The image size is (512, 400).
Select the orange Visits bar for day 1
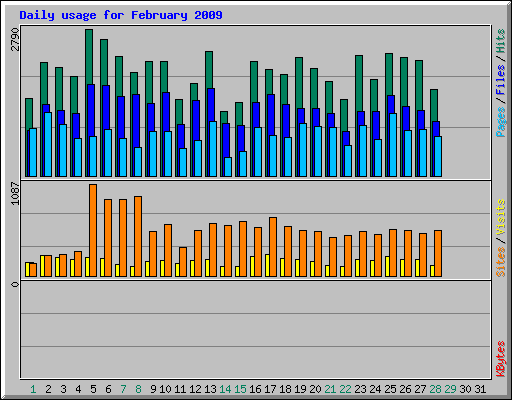(33, 270)
